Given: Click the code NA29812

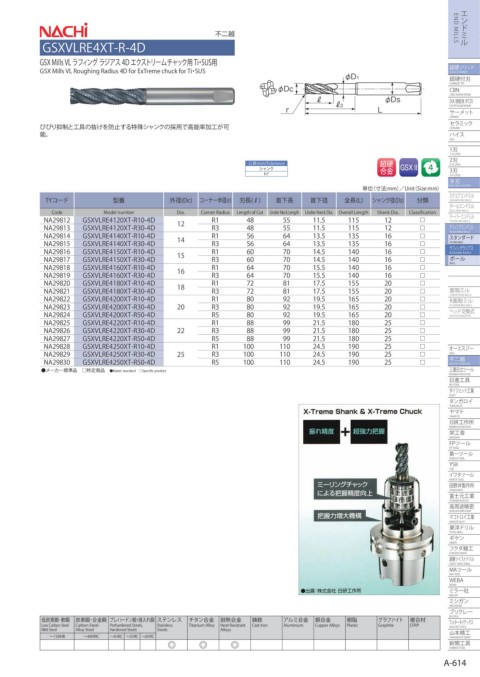Looking at the screenshot, I should pyautogui.click(x=57, y=220).
